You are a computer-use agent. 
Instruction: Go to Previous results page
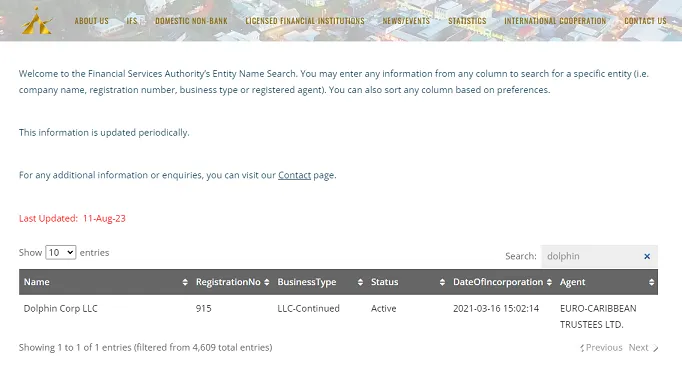coord(601,348)
